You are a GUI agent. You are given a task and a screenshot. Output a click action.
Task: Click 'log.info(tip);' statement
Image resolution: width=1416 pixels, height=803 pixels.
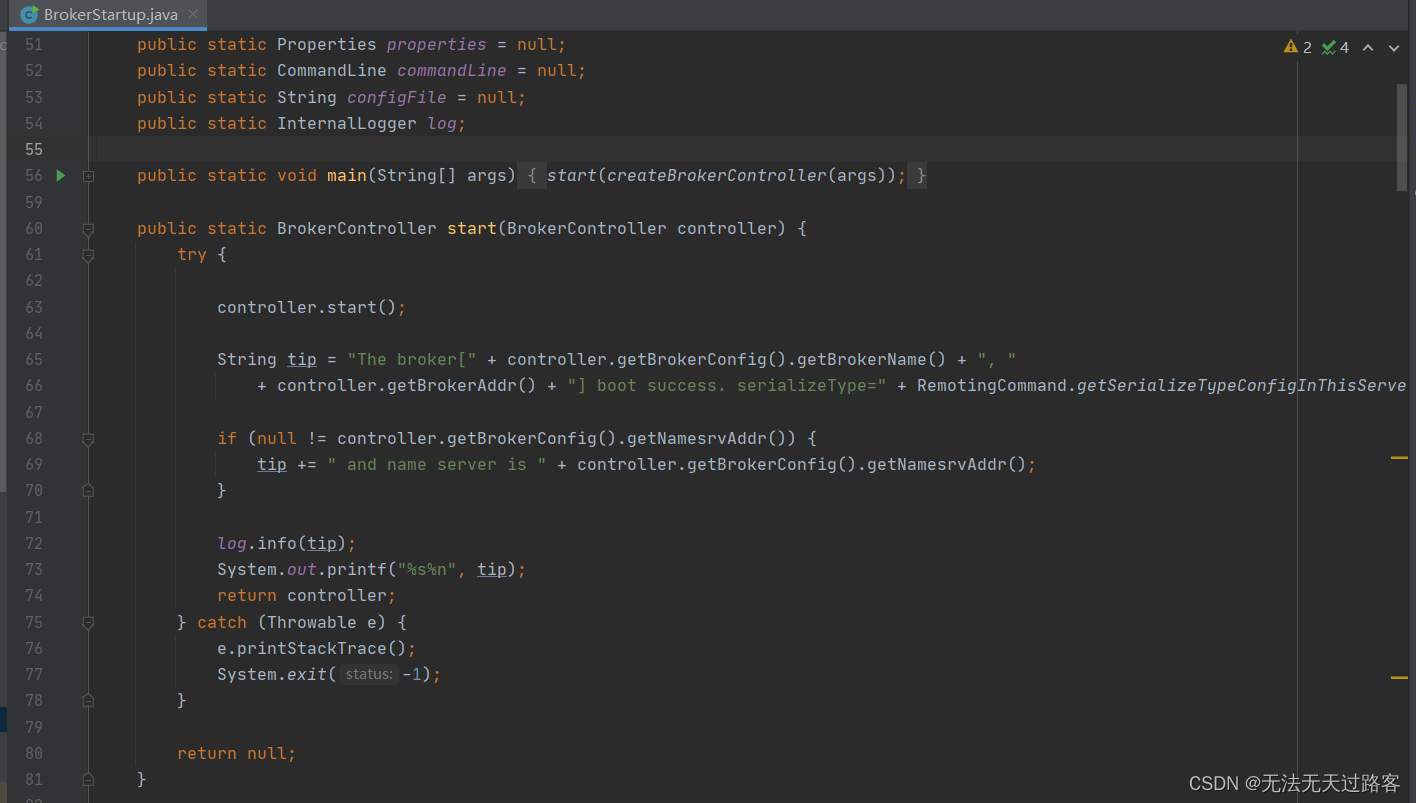[x=287, y=543]
